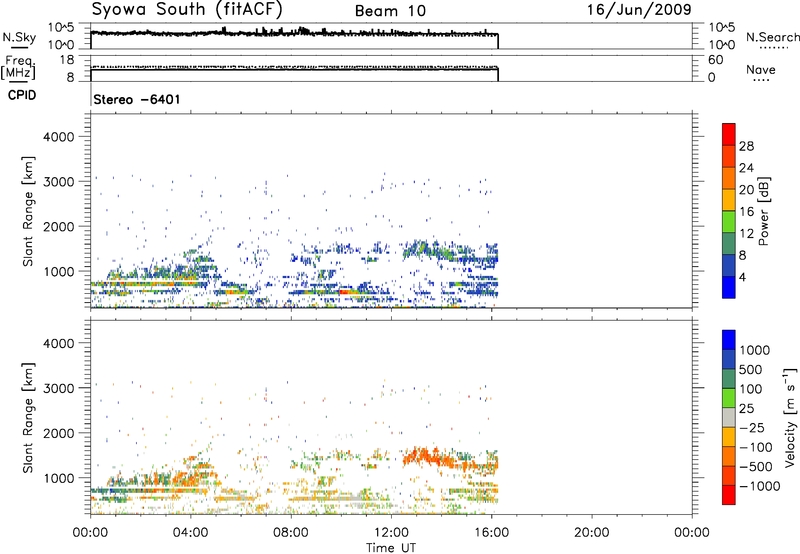Select the 'N.Search' legend label
800x554 pixels.
pyautogui.click(x=773, y=37)
